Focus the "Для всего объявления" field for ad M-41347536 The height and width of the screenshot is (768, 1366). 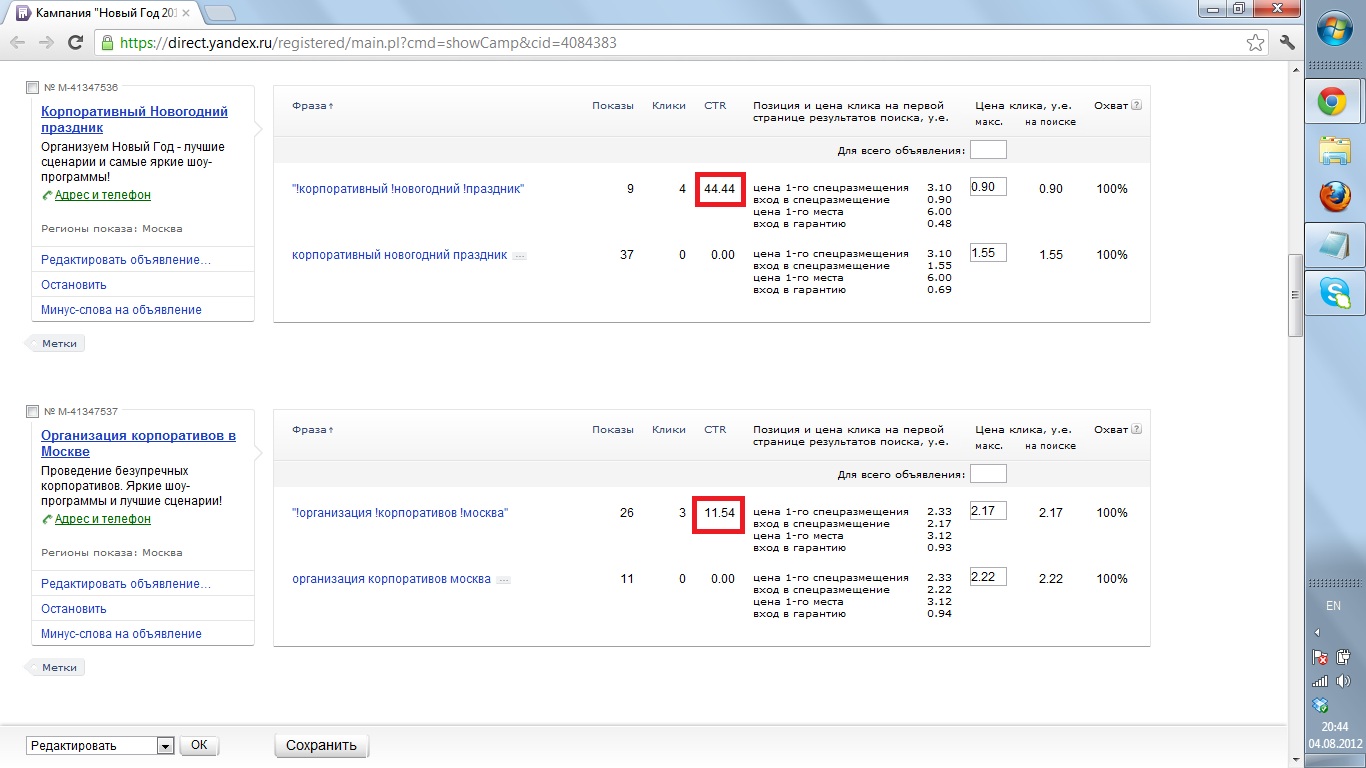pyautogui.click(x=988, y=150)
